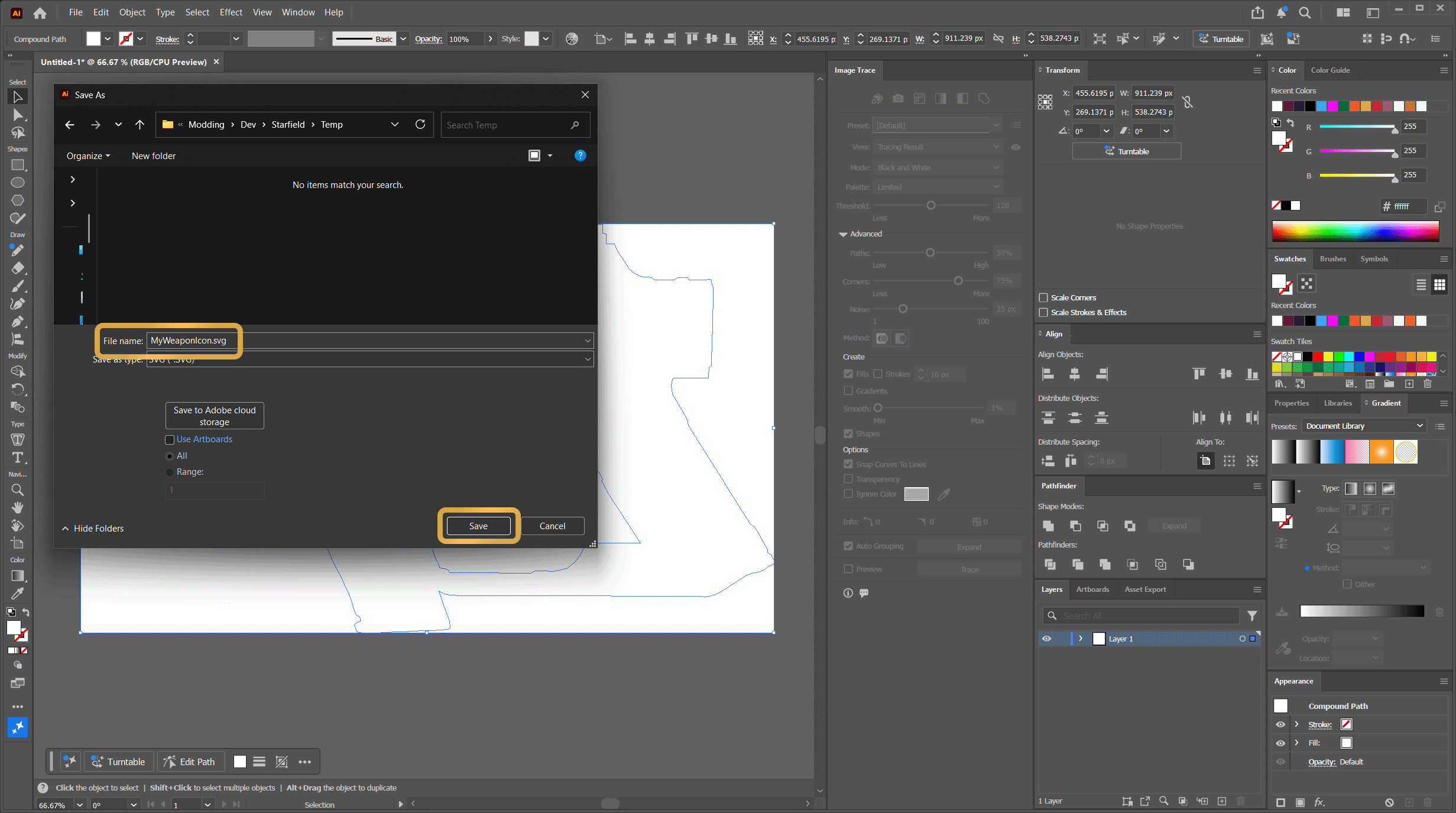Expand Layer 1 contents
1456x813 pixels.
[x=1081, y=639]
